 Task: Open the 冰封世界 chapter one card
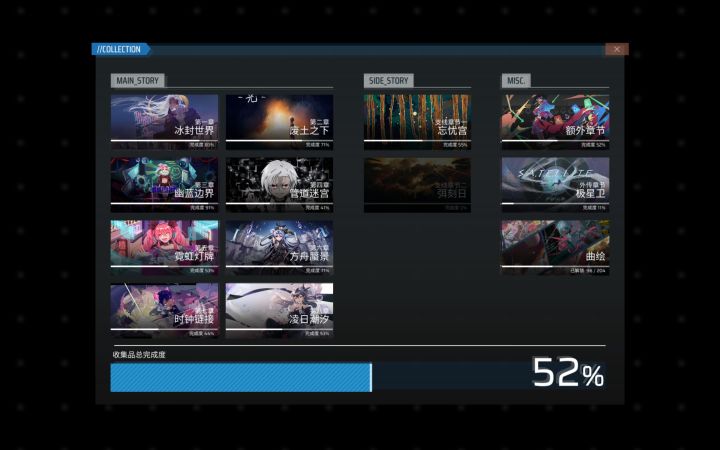164,122
